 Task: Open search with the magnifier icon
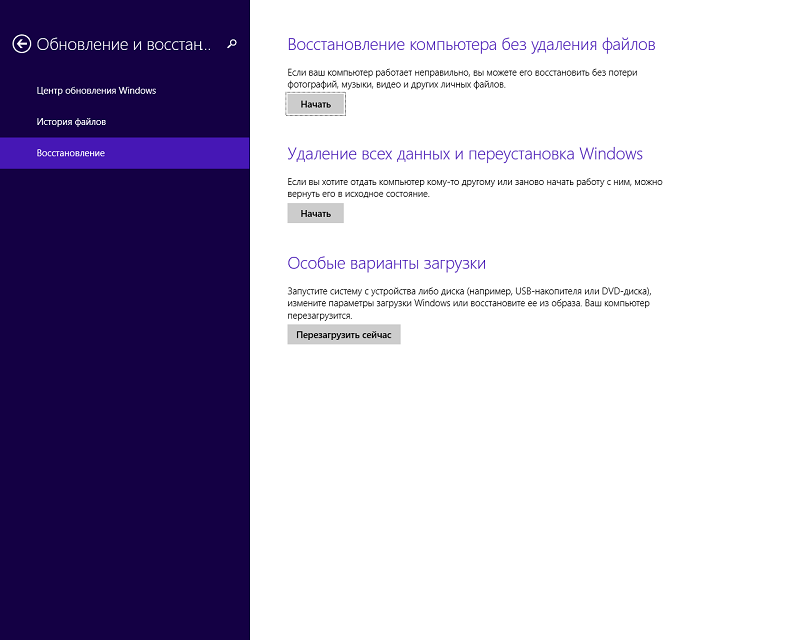click(x=232, y=43)
